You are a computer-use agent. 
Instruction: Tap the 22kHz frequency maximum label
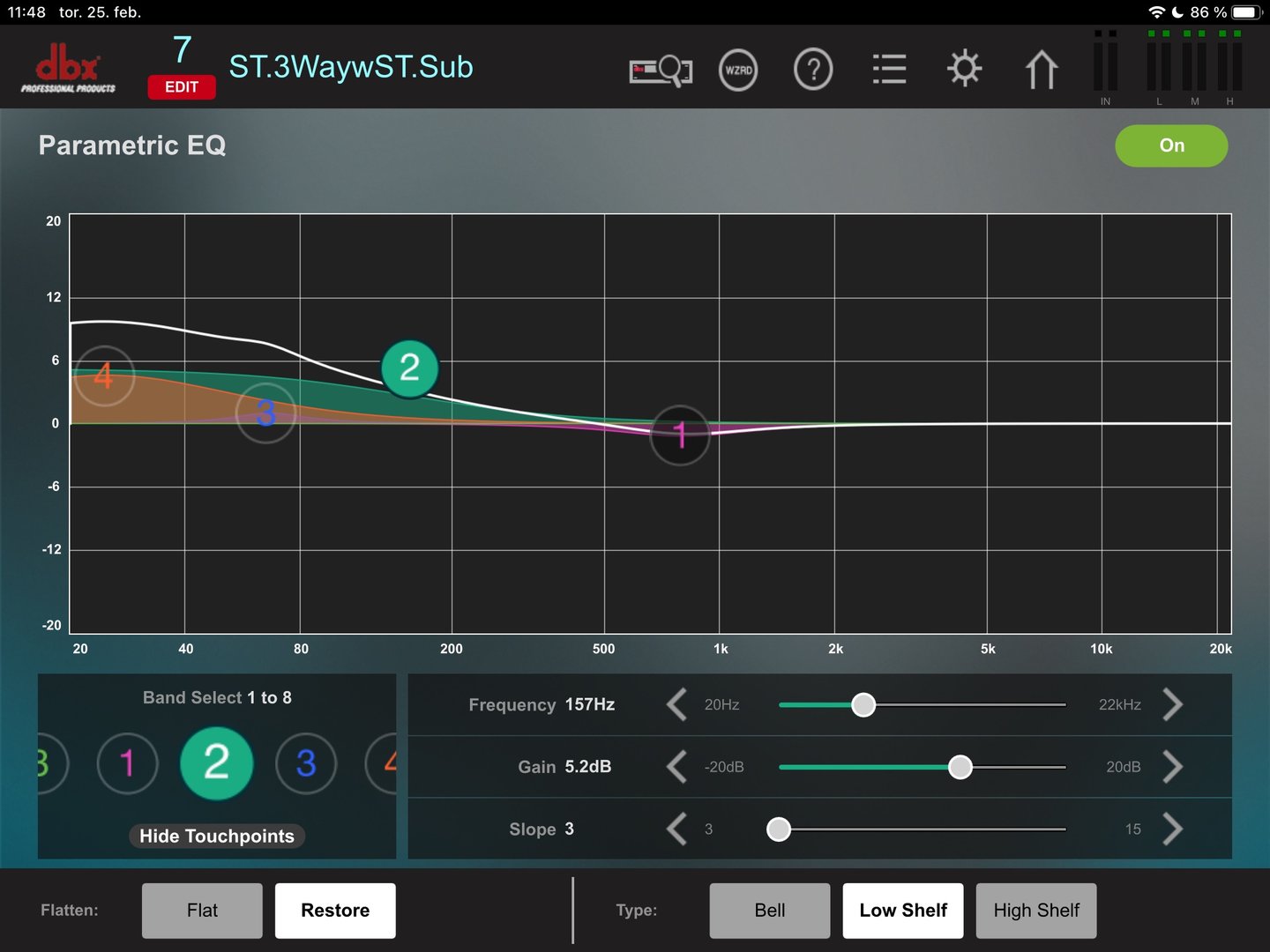1120,704
